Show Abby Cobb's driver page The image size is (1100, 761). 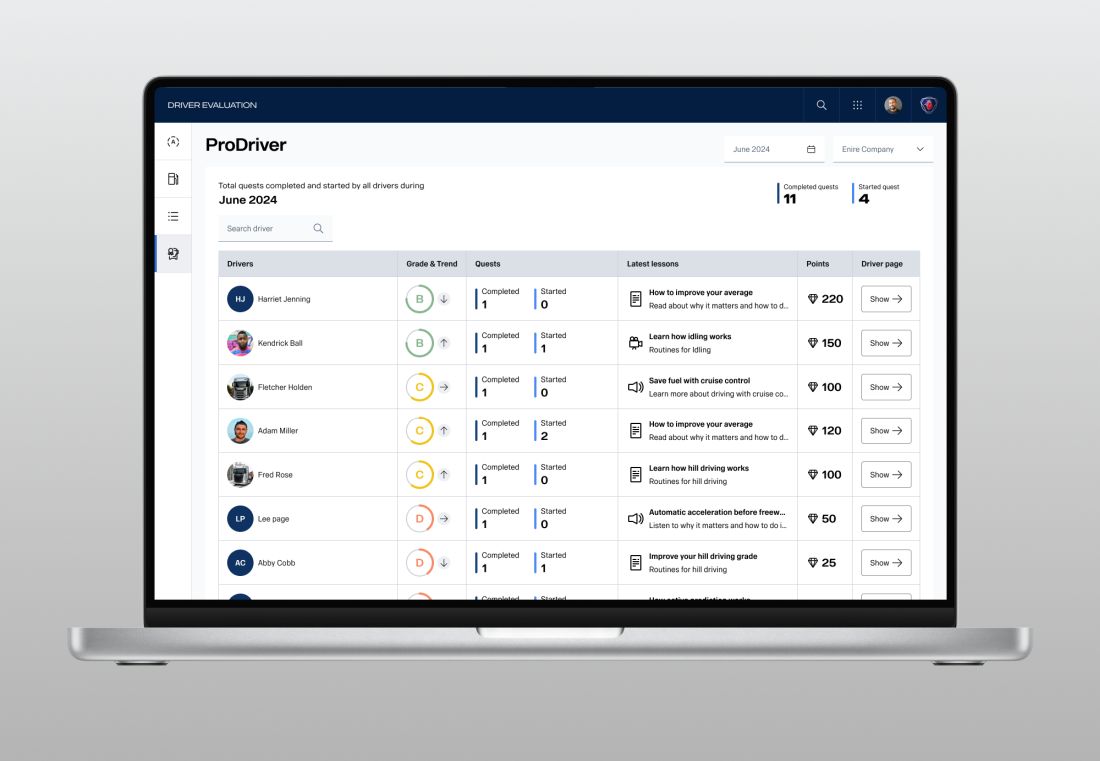886,563
